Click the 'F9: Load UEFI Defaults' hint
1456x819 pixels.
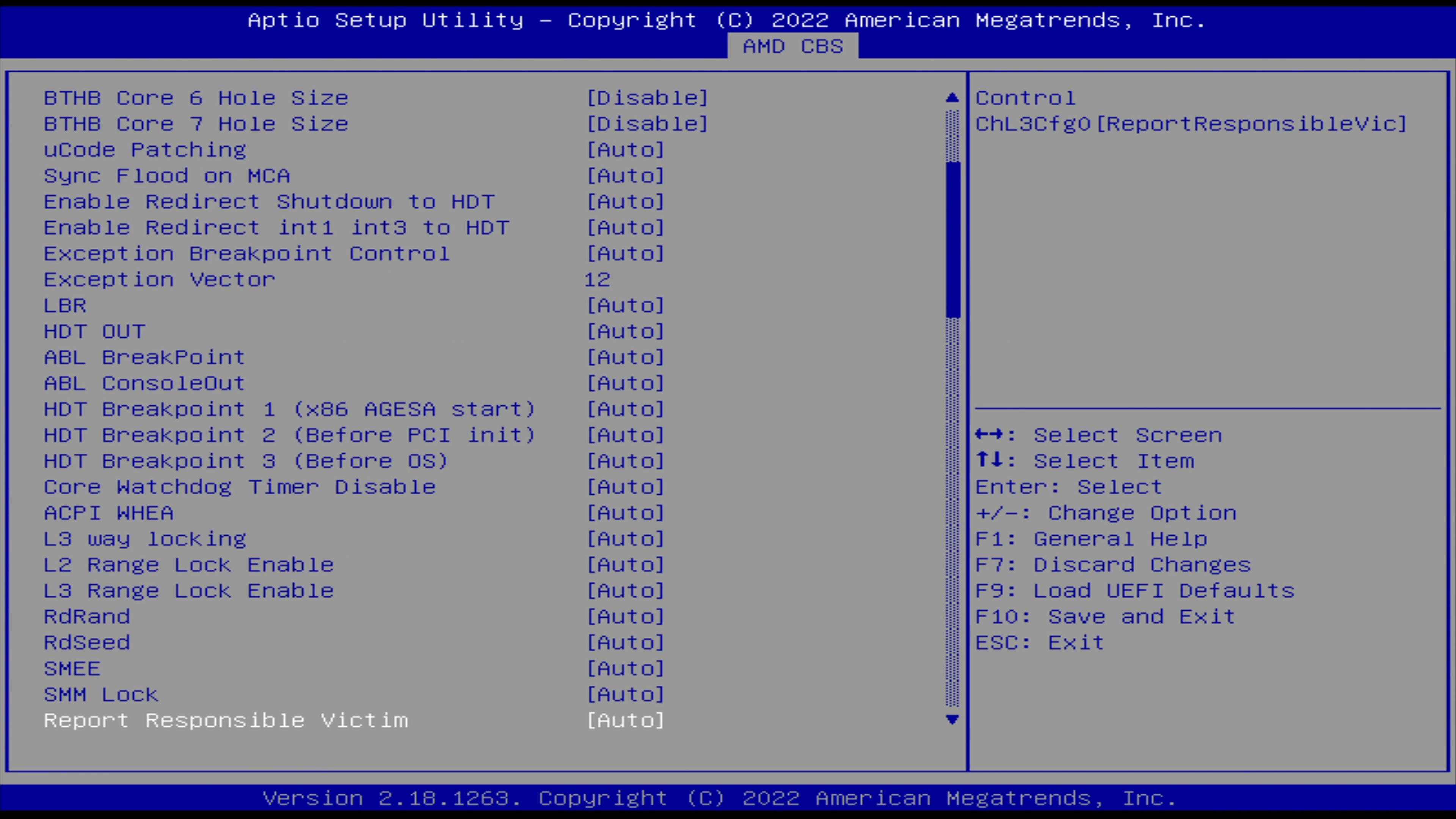click(x=1135, y=591)
